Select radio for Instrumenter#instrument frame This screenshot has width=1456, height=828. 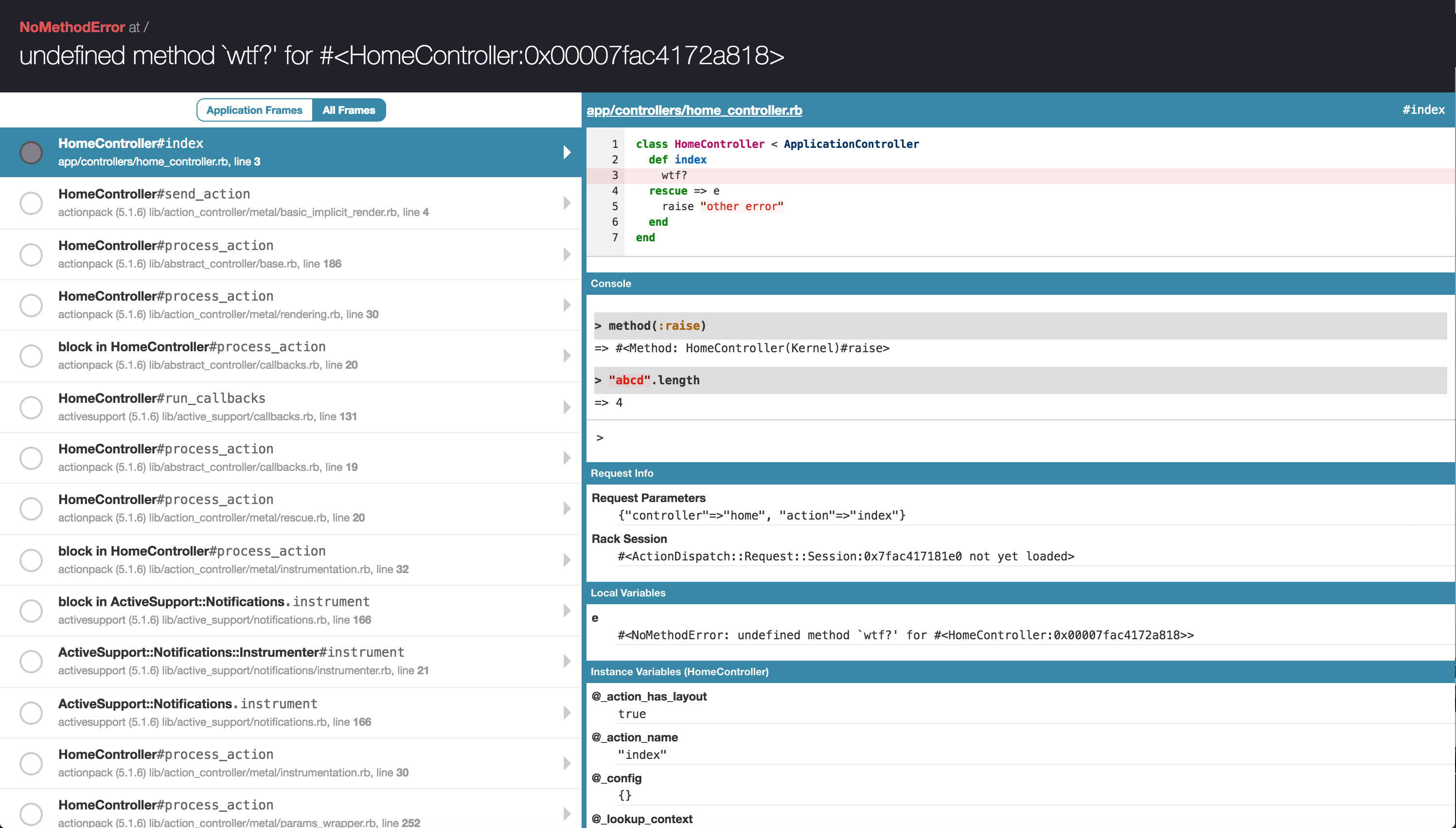coord(31,661)
